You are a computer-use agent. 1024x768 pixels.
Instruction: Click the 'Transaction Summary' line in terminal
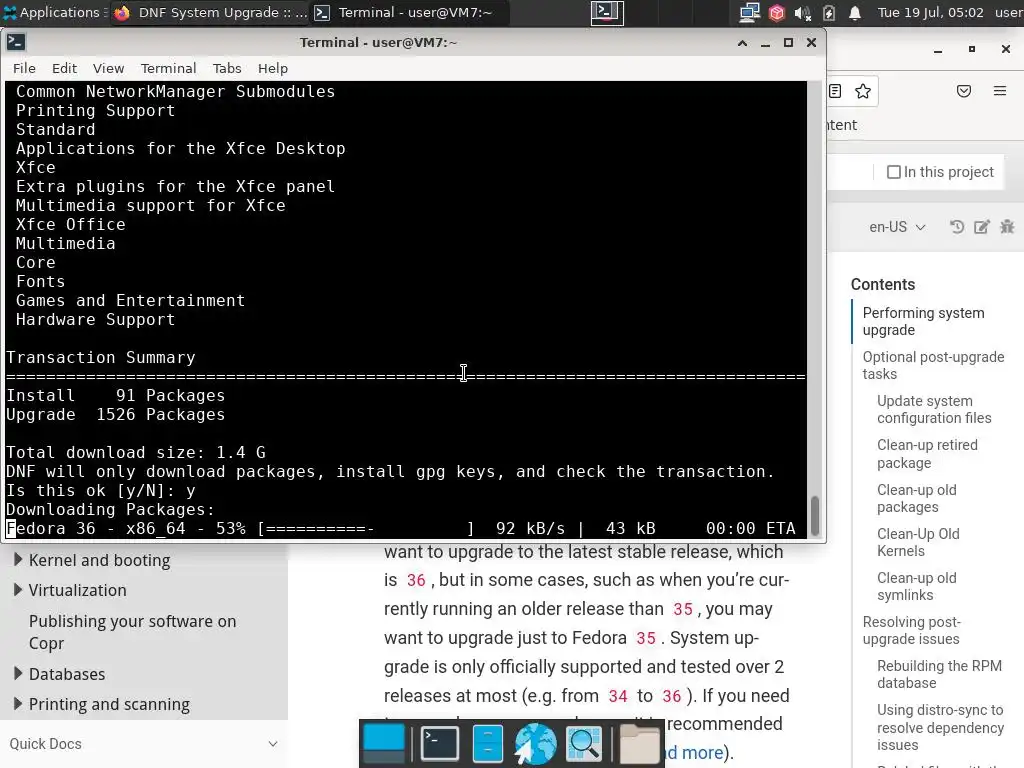[x=101, y=358]
